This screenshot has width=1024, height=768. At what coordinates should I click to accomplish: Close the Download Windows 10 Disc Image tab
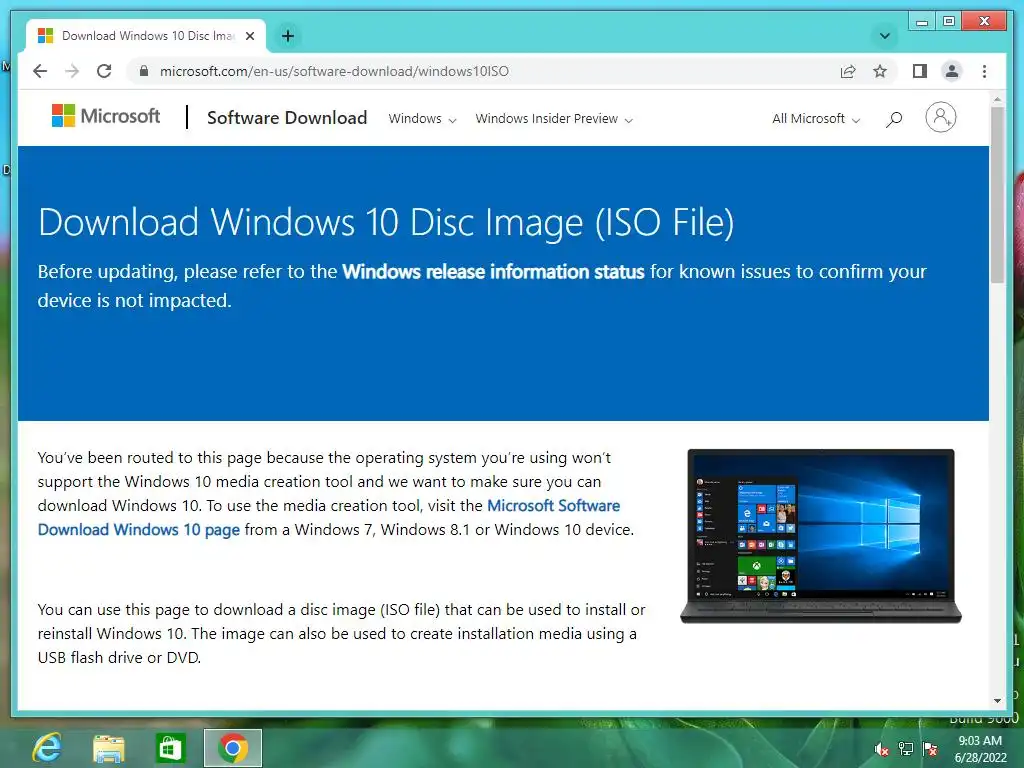[x=249, y=36]
